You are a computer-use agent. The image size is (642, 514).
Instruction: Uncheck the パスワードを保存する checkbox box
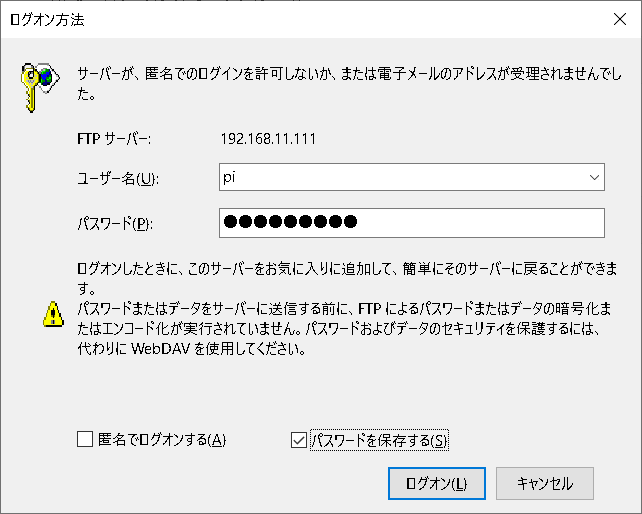coord(298,440)
